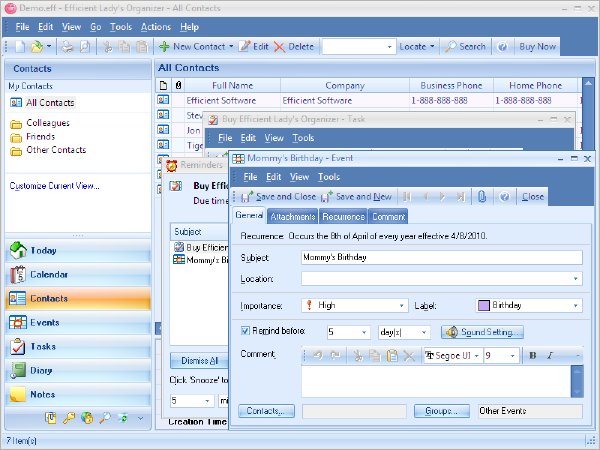This screenshot has width=600, height=450.
Task: Open the Label Birthday dropdown
Action: [x=575, y=306]
